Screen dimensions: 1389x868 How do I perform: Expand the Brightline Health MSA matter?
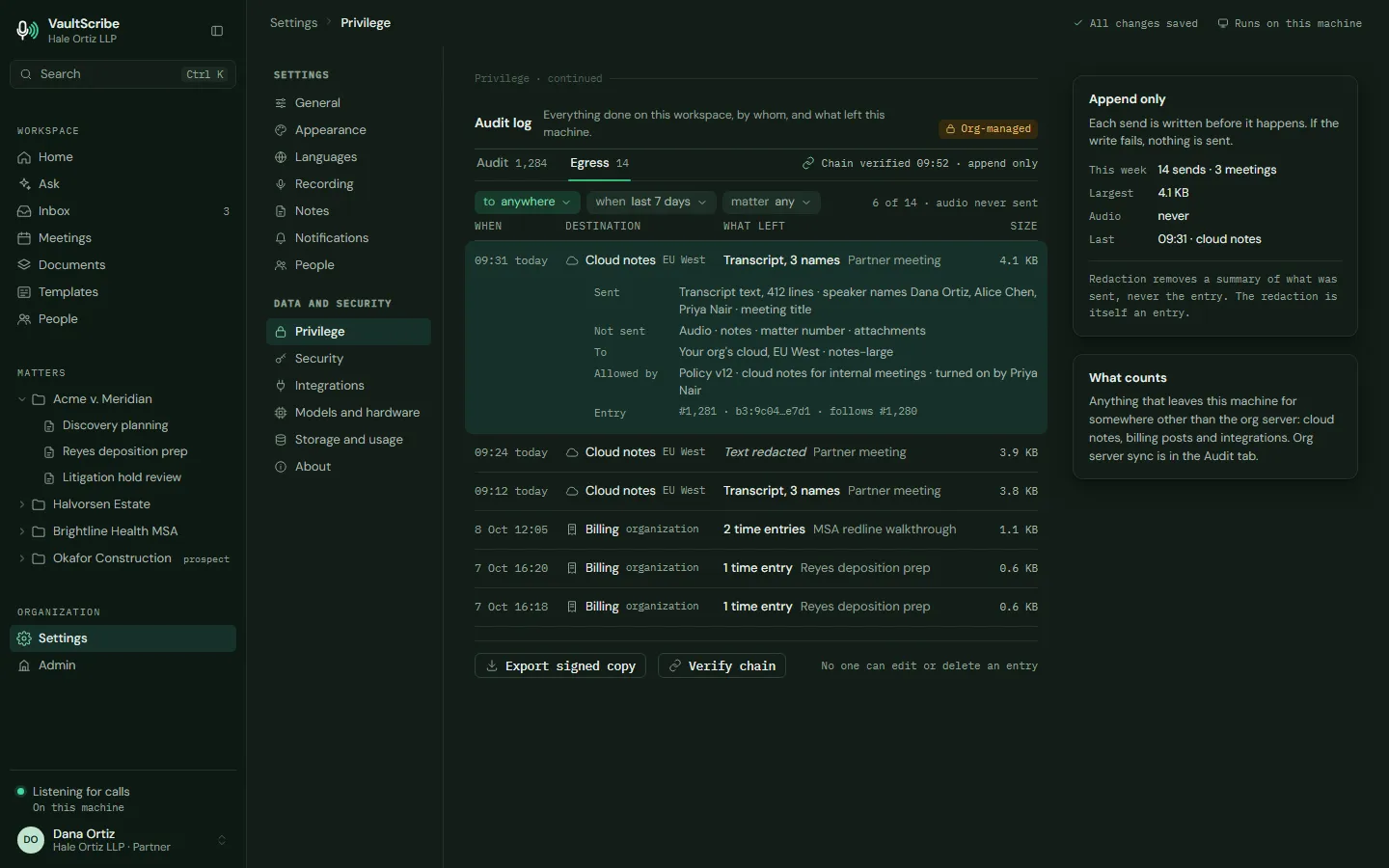22,531
